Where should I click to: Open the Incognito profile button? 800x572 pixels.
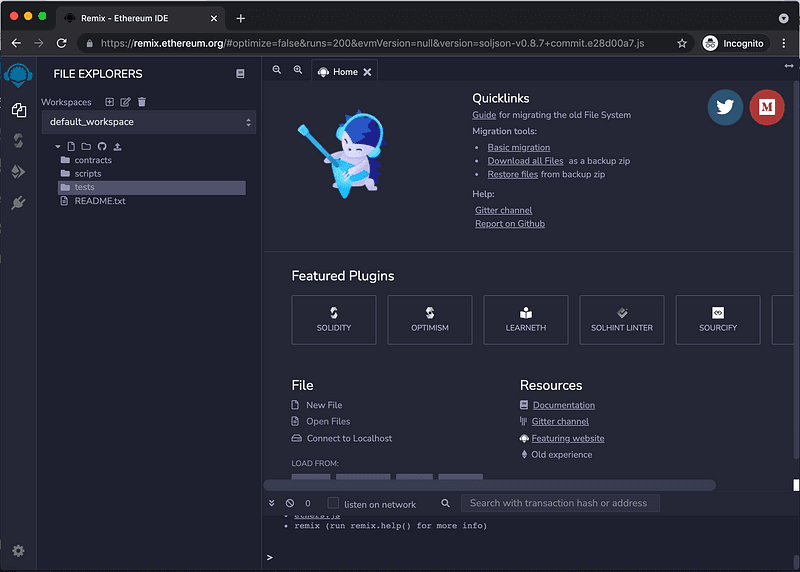tap(734, 43)
